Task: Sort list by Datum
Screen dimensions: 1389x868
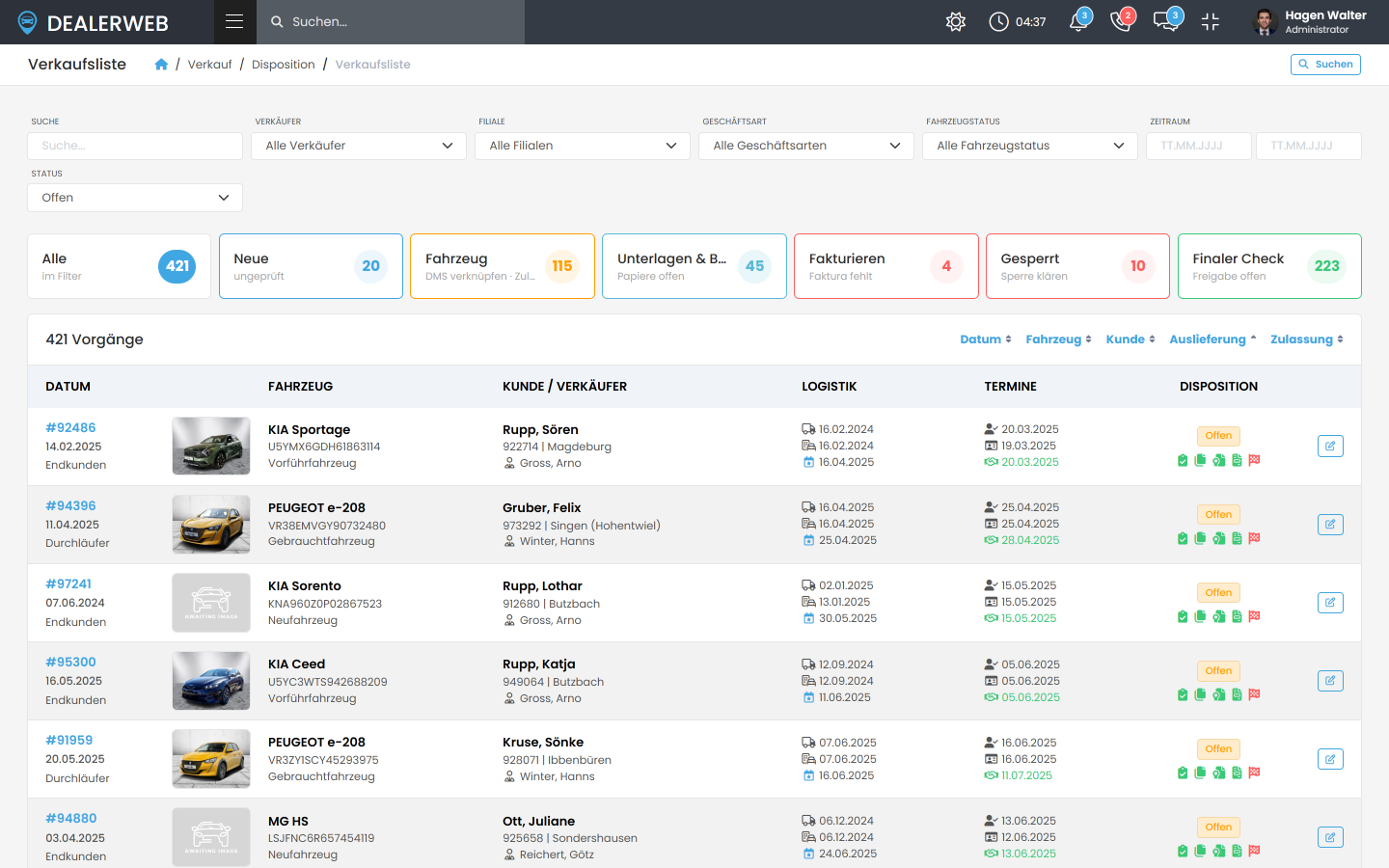Action: (x=986, y=339)
